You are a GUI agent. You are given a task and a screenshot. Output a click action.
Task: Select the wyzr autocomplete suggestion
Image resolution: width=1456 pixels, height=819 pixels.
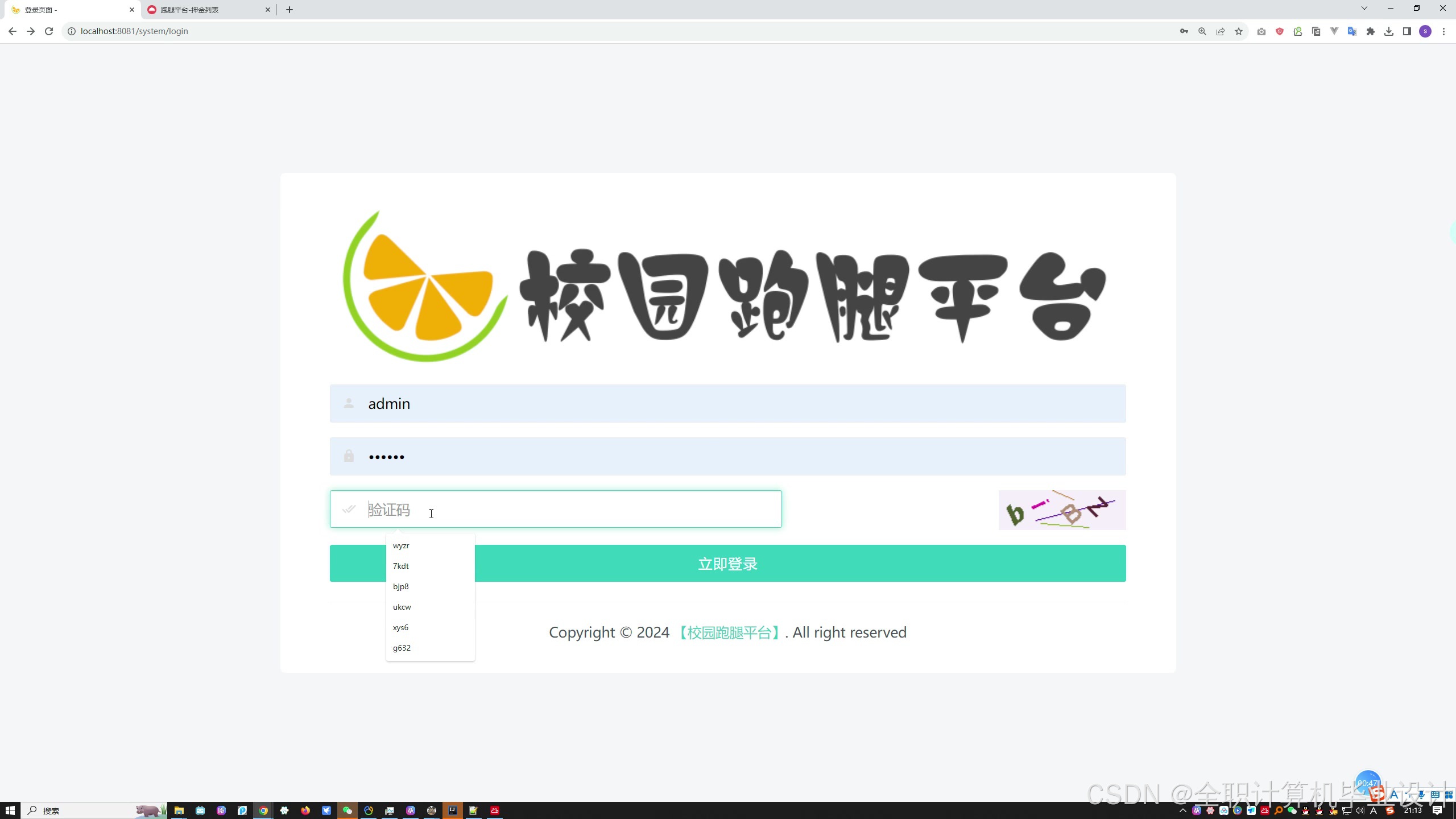point(402,546)
